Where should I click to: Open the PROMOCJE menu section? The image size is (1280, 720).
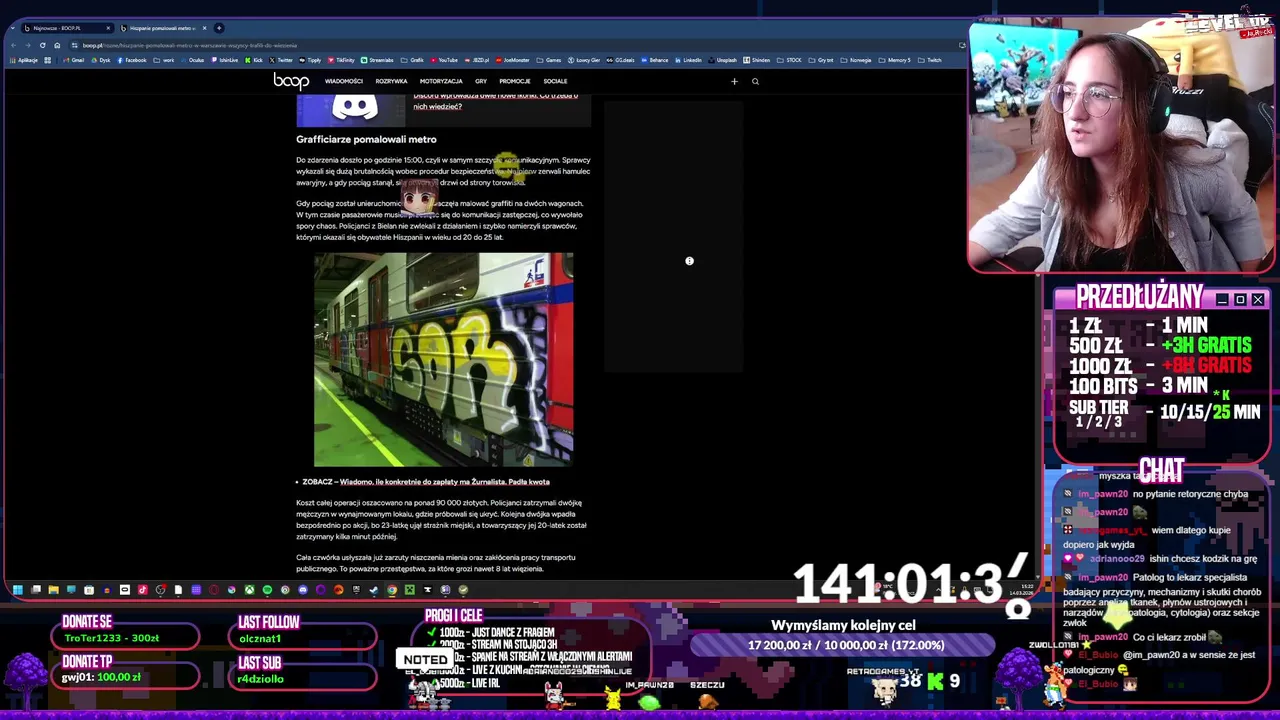(514, 81)
